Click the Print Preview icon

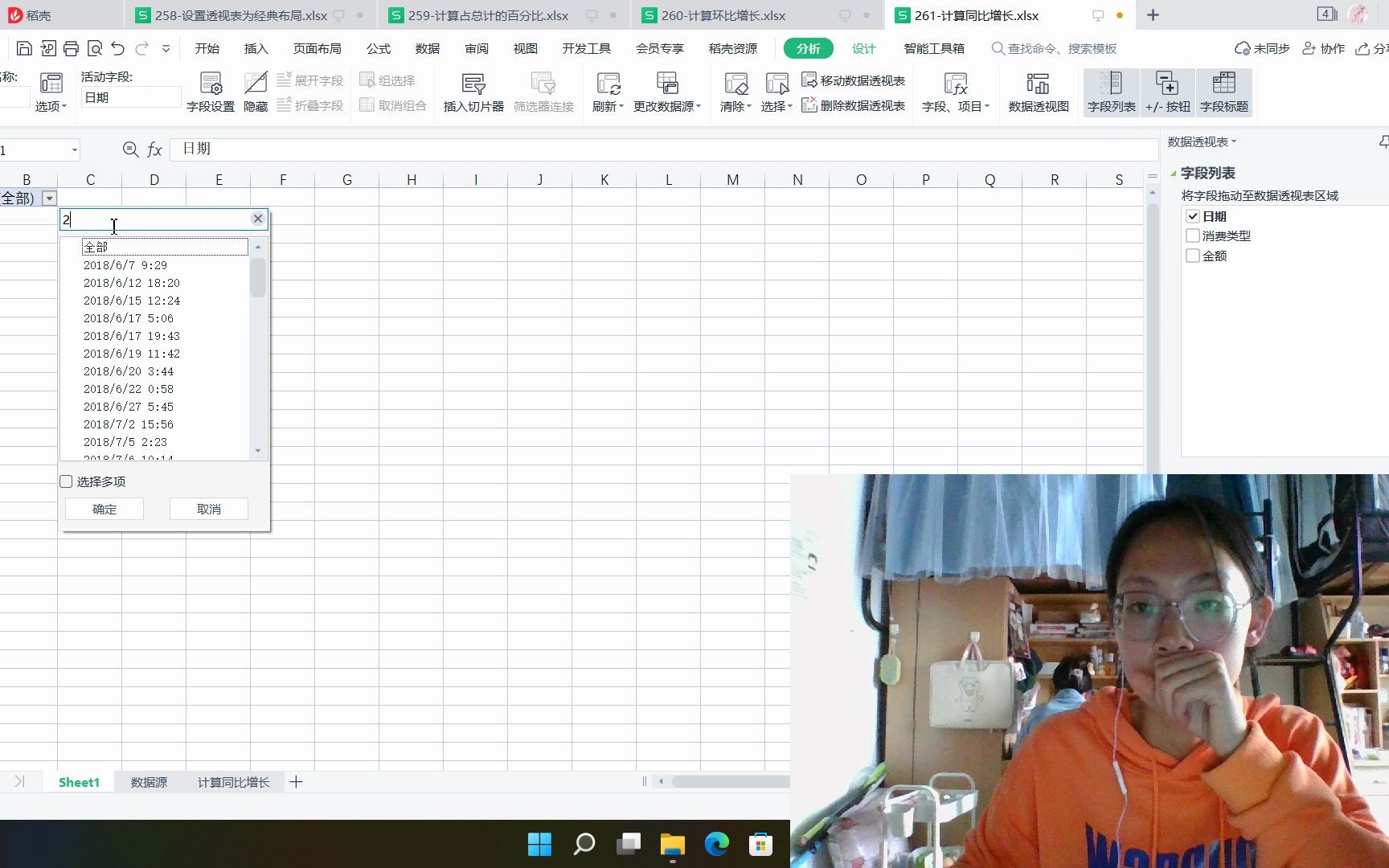coord(94,48)
